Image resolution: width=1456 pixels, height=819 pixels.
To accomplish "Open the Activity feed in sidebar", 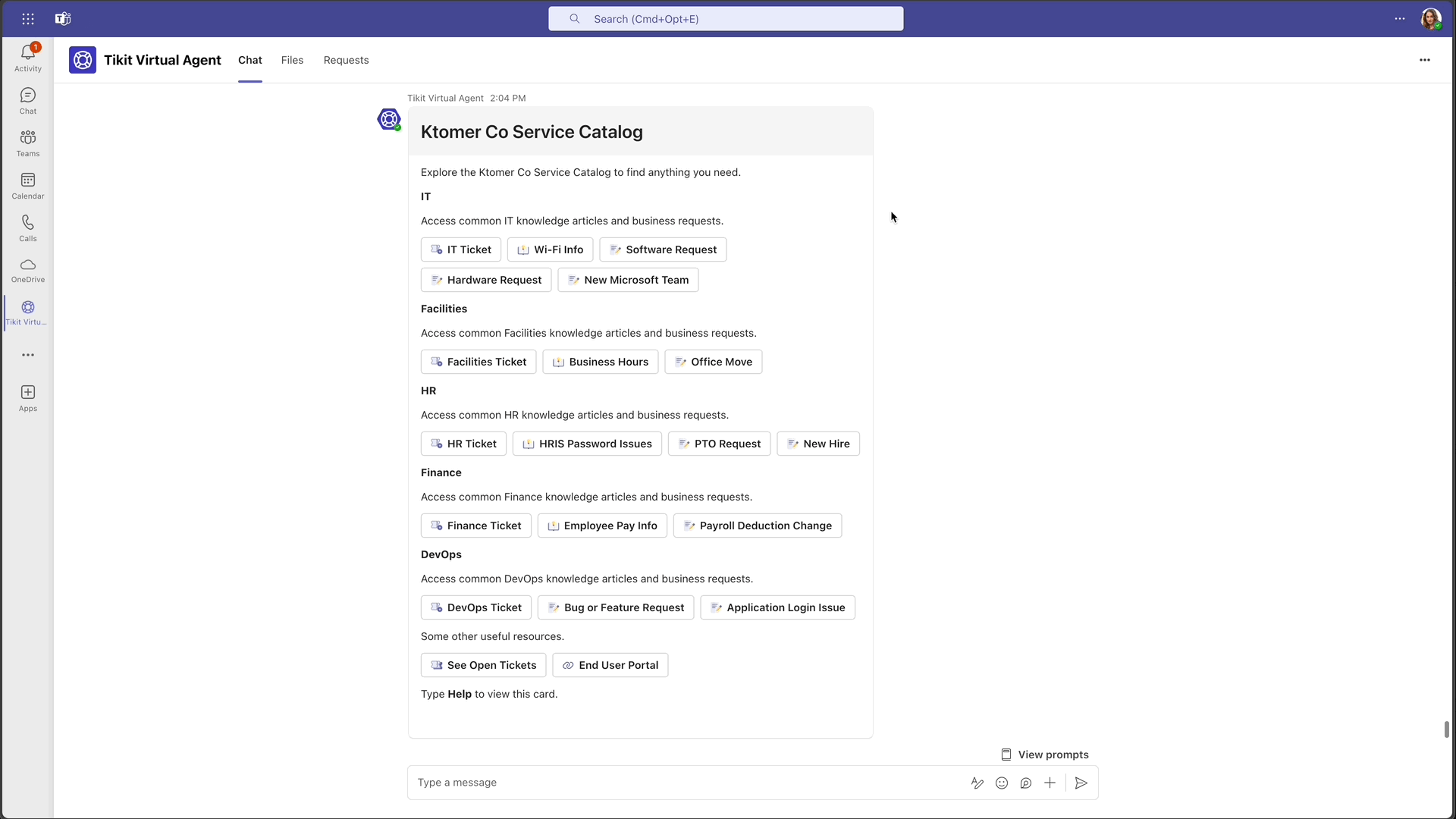I will coord(28,58).
